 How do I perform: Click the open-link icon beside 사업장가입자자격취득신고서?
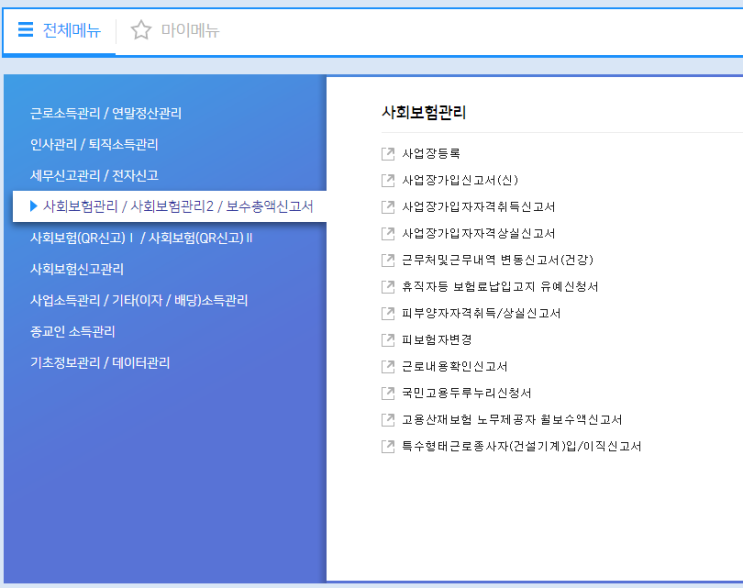click(388, 207)
